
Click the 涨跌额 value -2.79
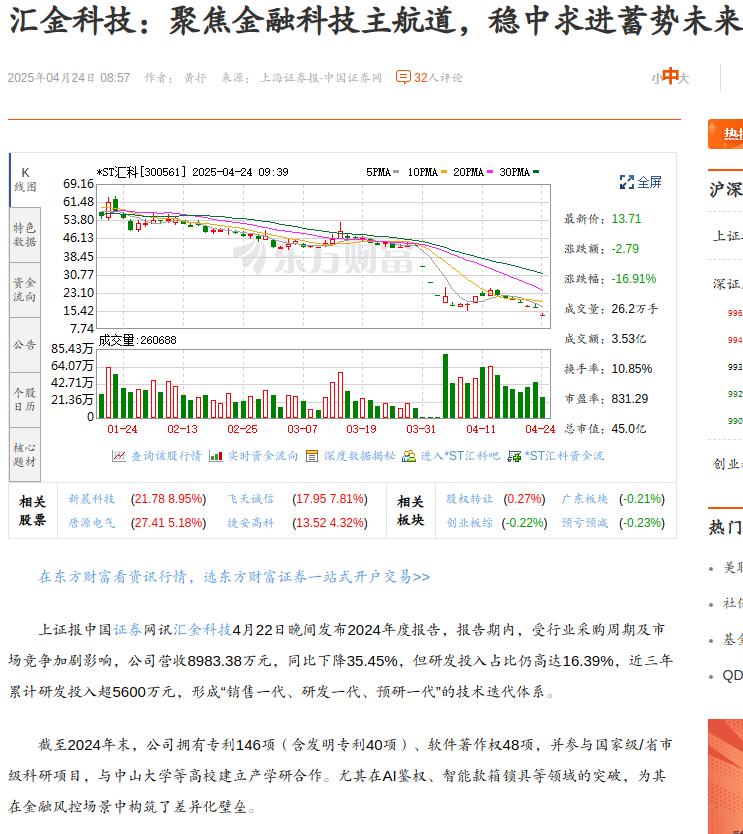tap(625, 249)
